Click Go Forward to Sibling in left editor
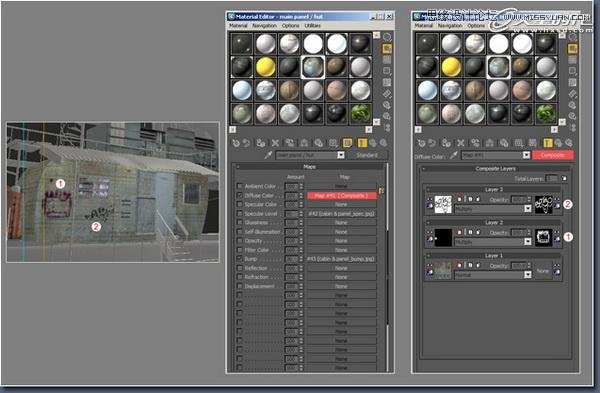The image size is (600, 393). coord(383,143)
